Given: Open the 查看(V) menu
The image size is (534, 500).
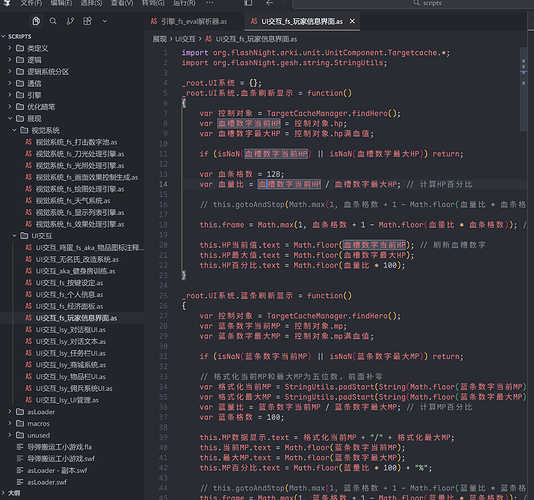Looking at the screenshot, I should click(122, 3).
